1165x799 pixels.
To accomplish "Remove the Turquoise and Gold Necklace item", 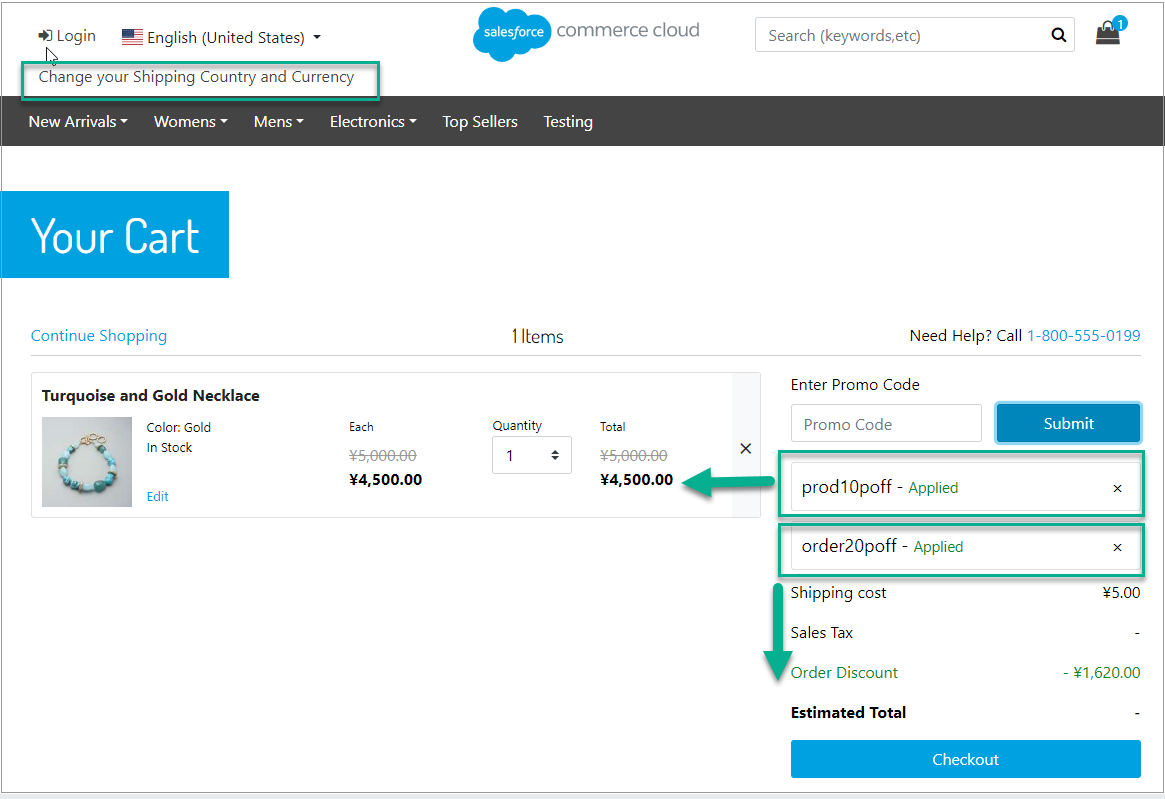I will (745, 449).
